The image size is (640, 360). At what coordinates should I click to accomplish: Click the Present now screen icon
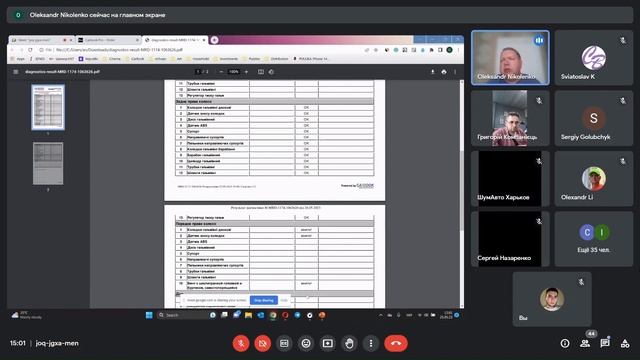(x=328, y=343)
